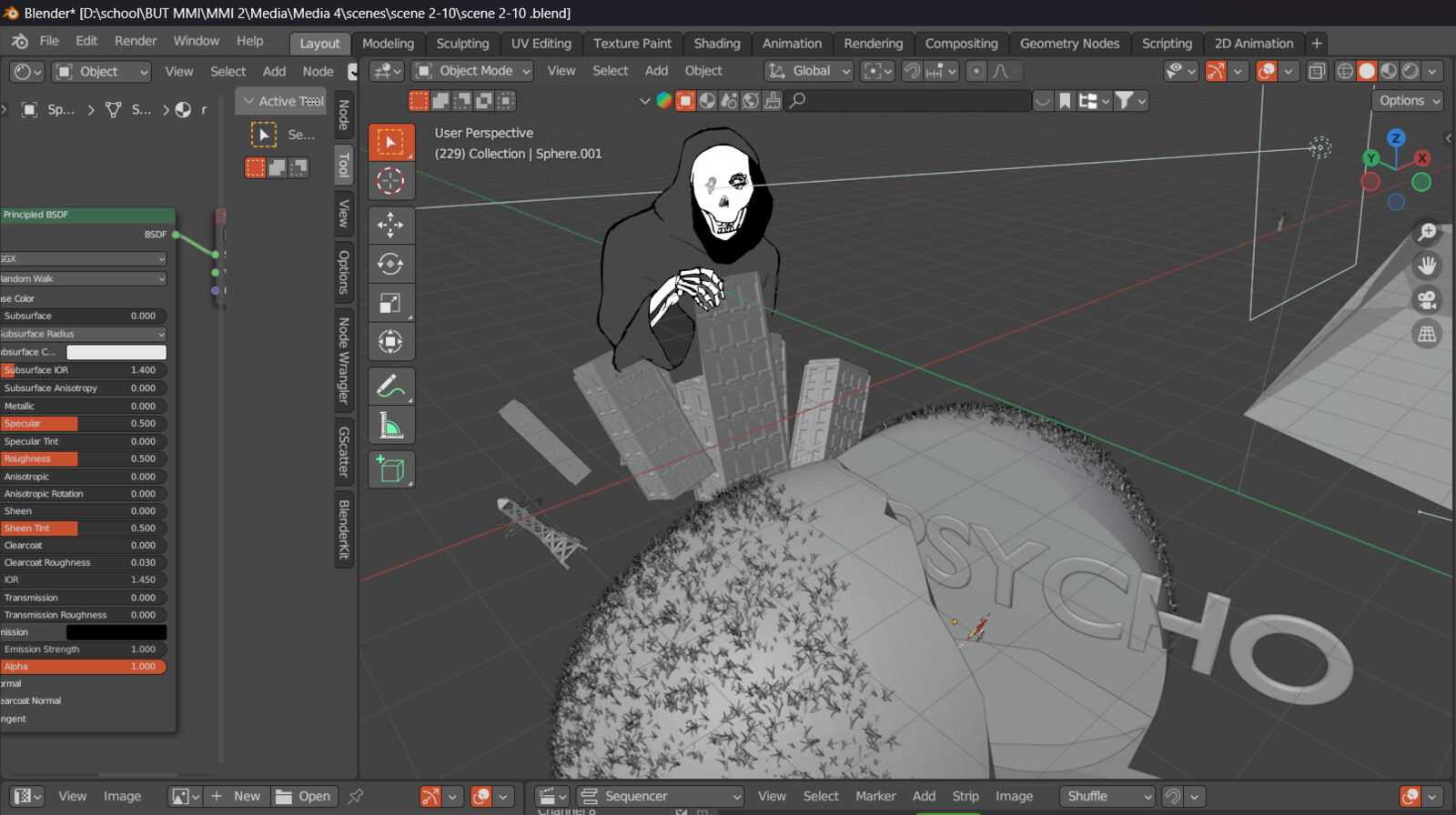Image resolution: width=1456 pixels, height=815 pixels.
Task: Click the search magnifier icon in viewport header
Action: 797,100
